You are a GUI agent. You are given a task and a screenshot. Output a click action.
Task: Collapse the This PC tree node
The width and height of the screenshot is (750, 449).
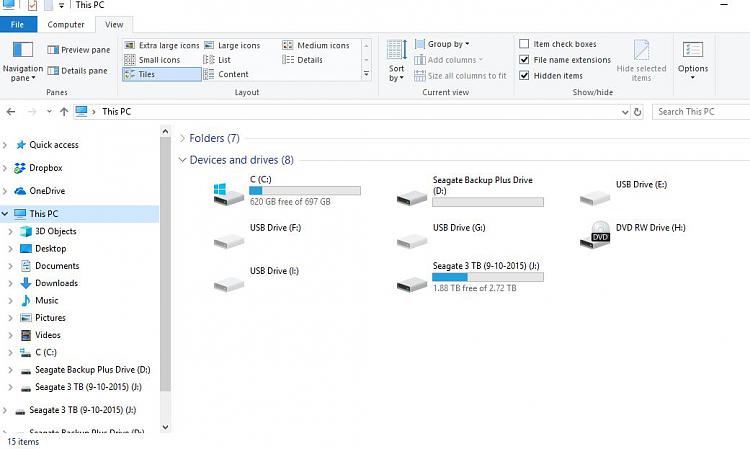[5, 214]
